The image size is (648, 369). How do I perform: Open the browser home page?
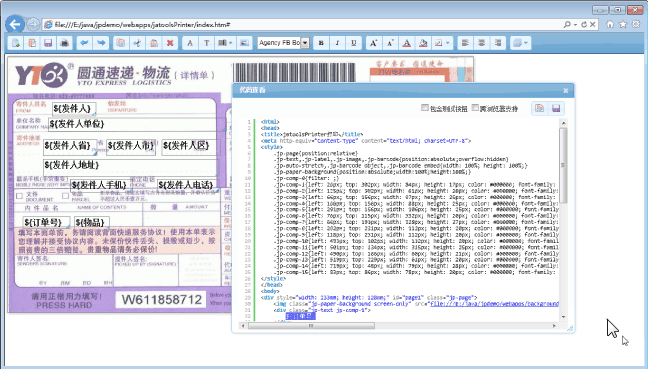point(610,24)
